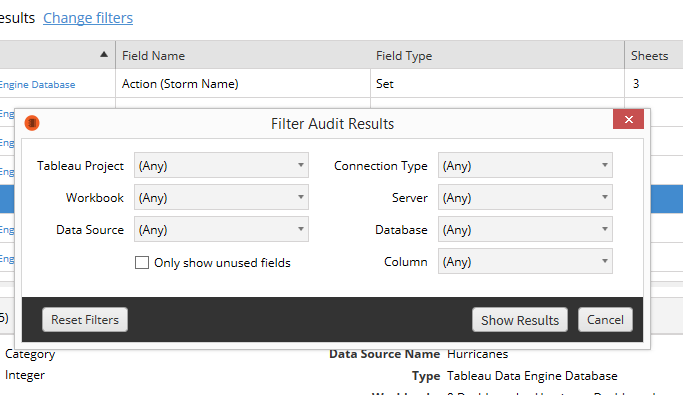
Task: Select the Action (Storm Name) cell
Action: (x=243, y=84)
